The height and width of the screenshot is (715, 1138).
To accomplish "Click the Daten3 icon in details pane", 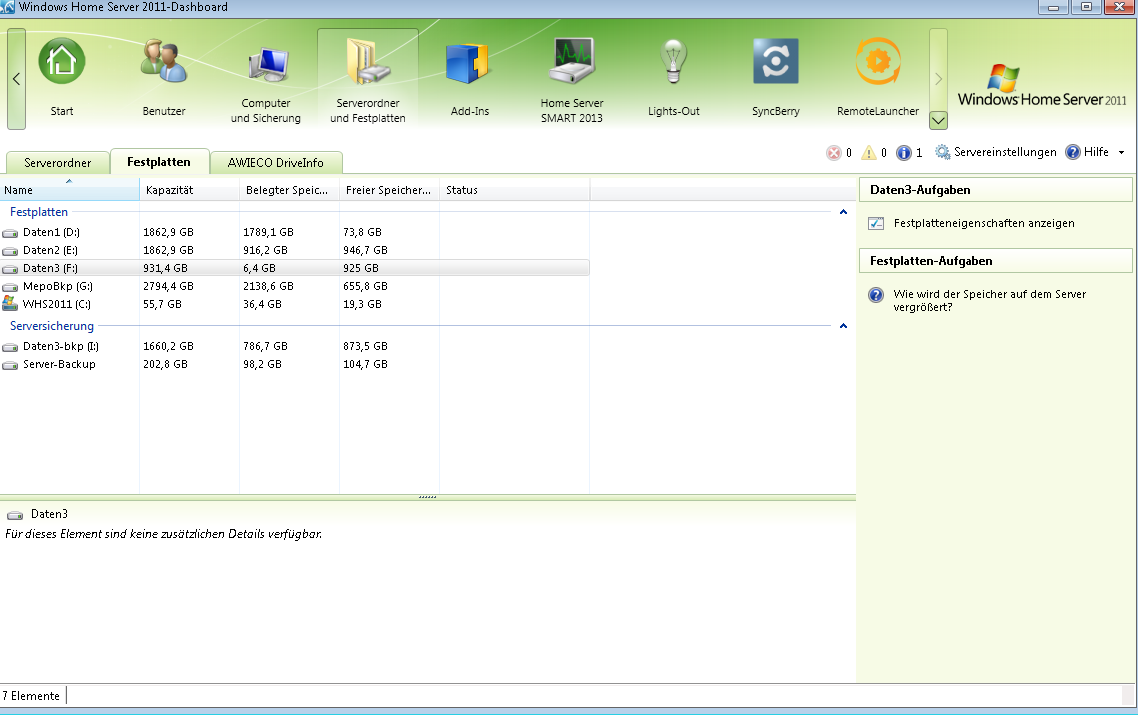I will (15, 515).
